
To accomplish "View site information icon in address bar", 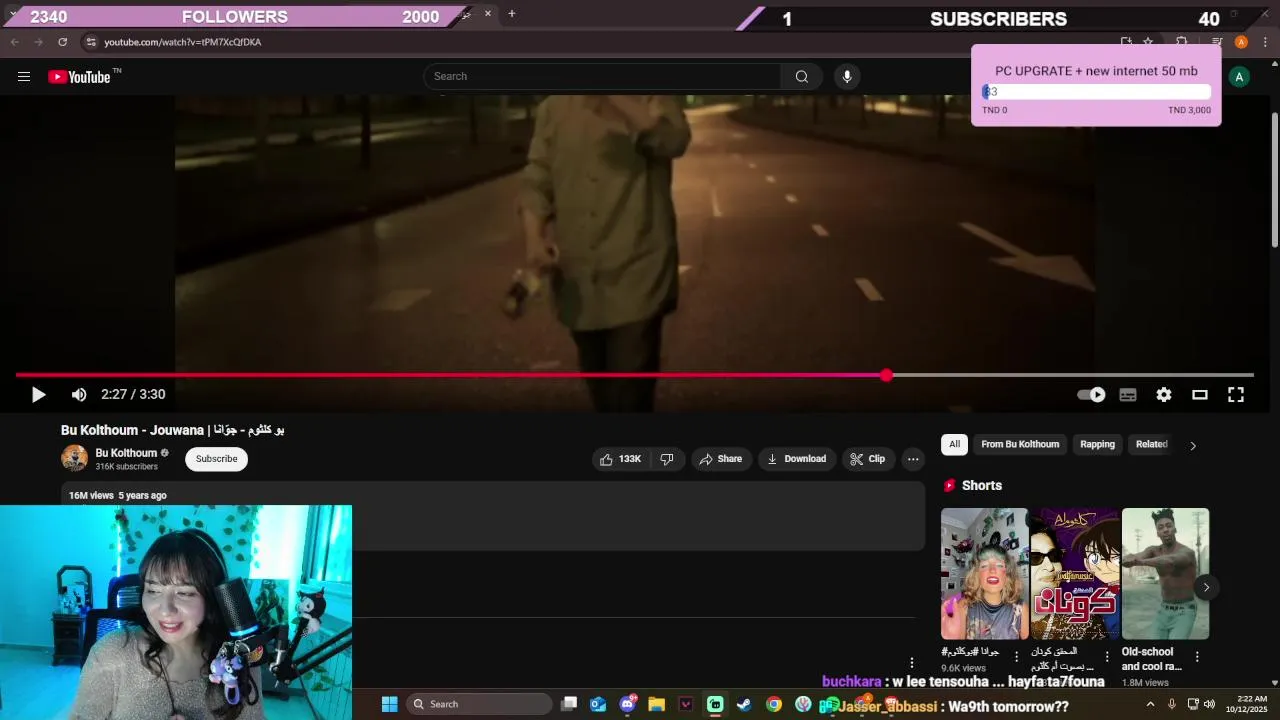I will click(90, 42).
